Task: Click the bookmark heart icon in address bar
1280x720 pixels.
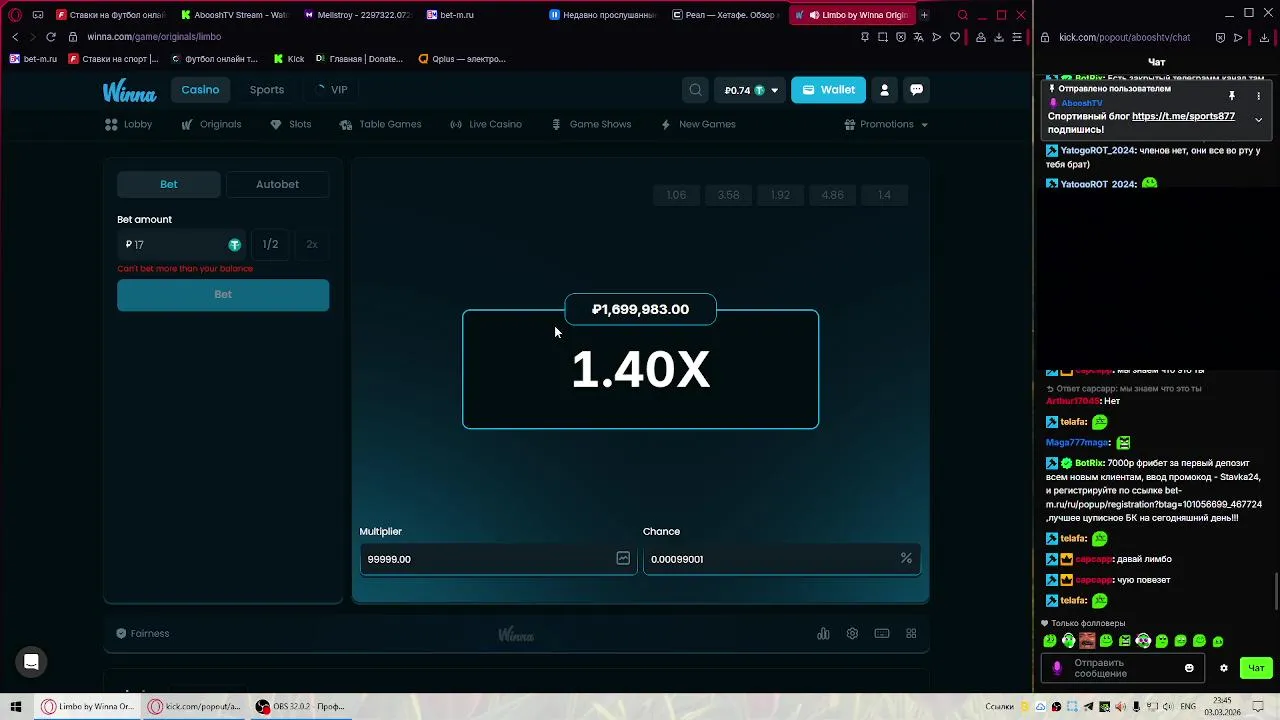Action: [x=955, y=37]
